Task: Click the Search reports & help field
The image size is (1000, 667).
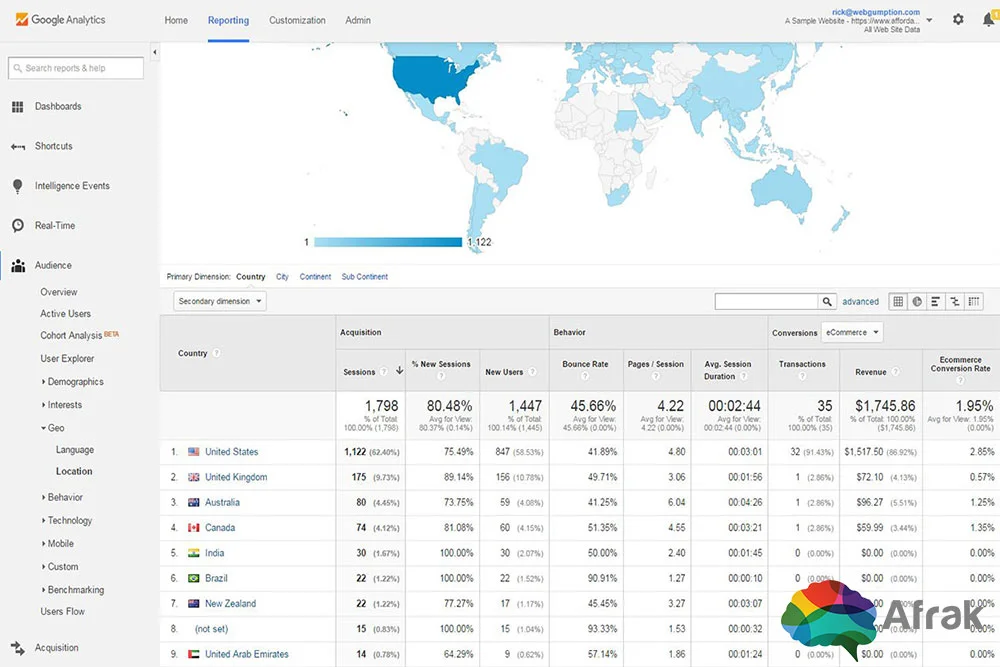Action: pyautogui.click(x=76, y=68)
